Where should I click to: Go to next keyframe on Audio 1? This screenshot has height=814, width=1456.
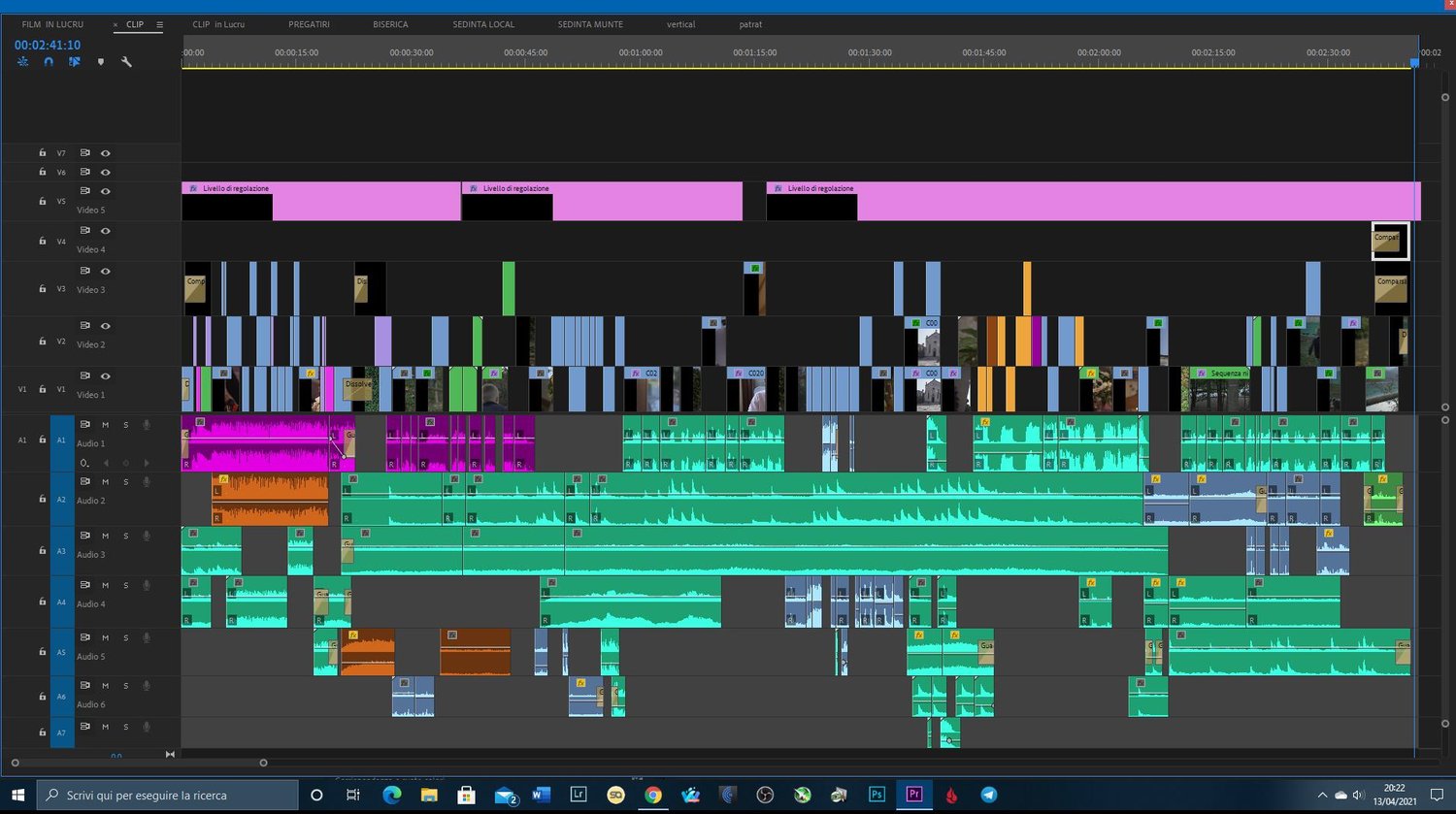click(x=147, y=464)
